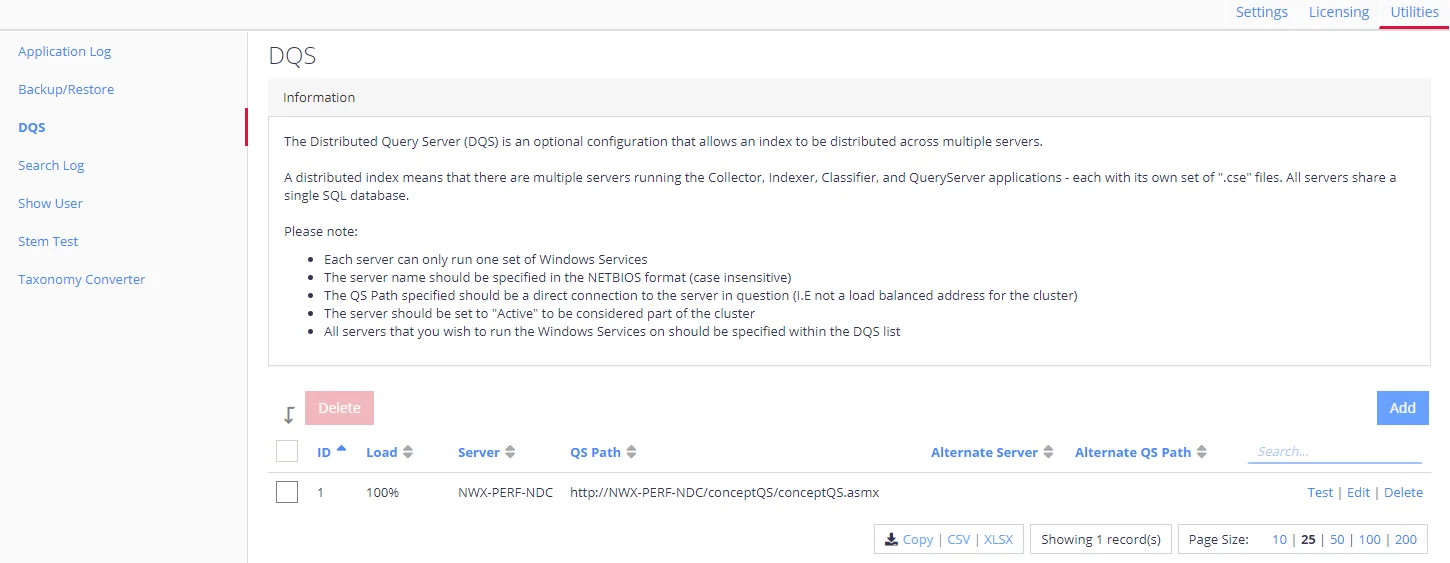The height and width of the screenshot is (563, 1450).
Task: Click the 100% load cell
Action: (382, 492)
